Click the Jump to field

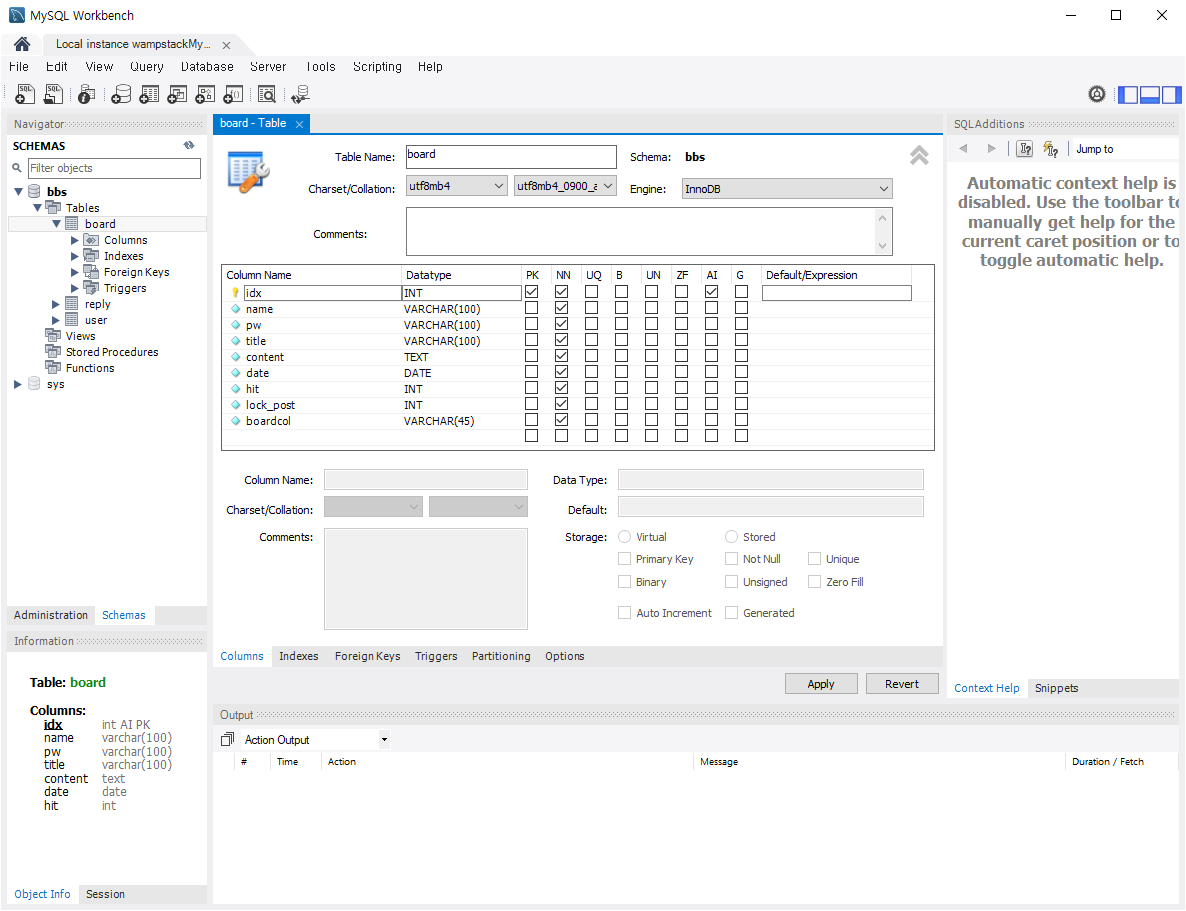(x=1124, y=149)
